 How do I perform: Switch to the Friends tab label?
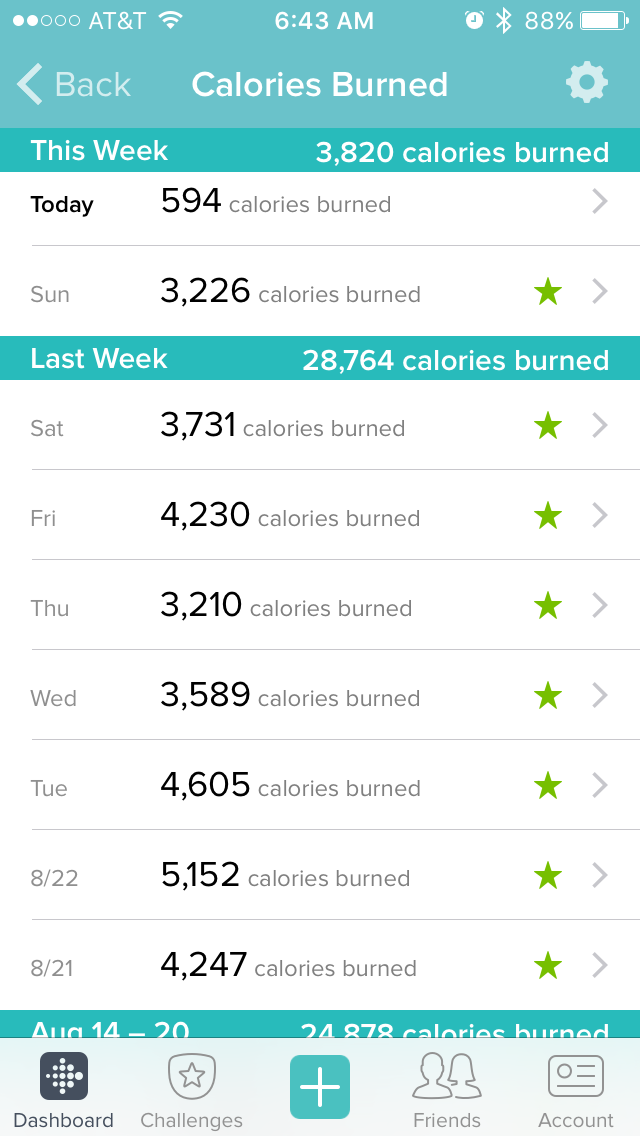click(x=446, y=1120)
